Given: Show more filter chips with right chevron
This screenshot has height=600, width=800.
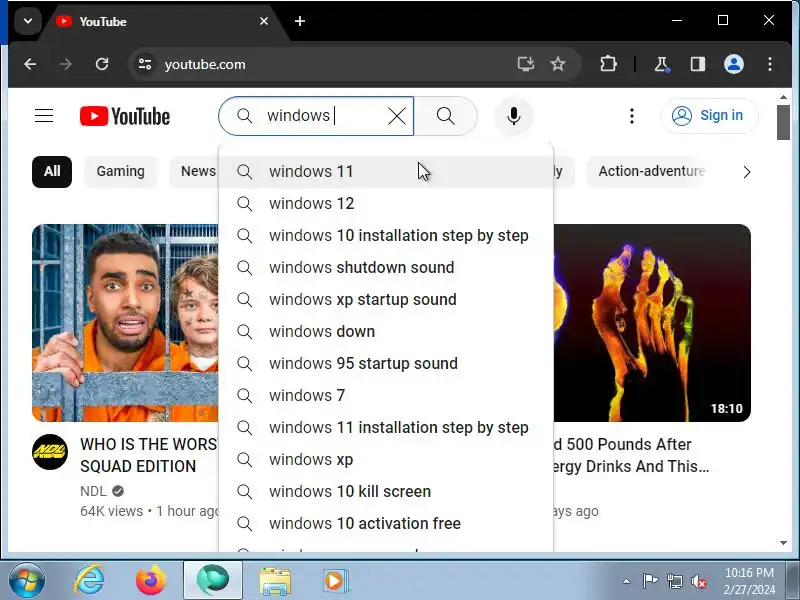Looking at the screenshot, I should 746,172.
